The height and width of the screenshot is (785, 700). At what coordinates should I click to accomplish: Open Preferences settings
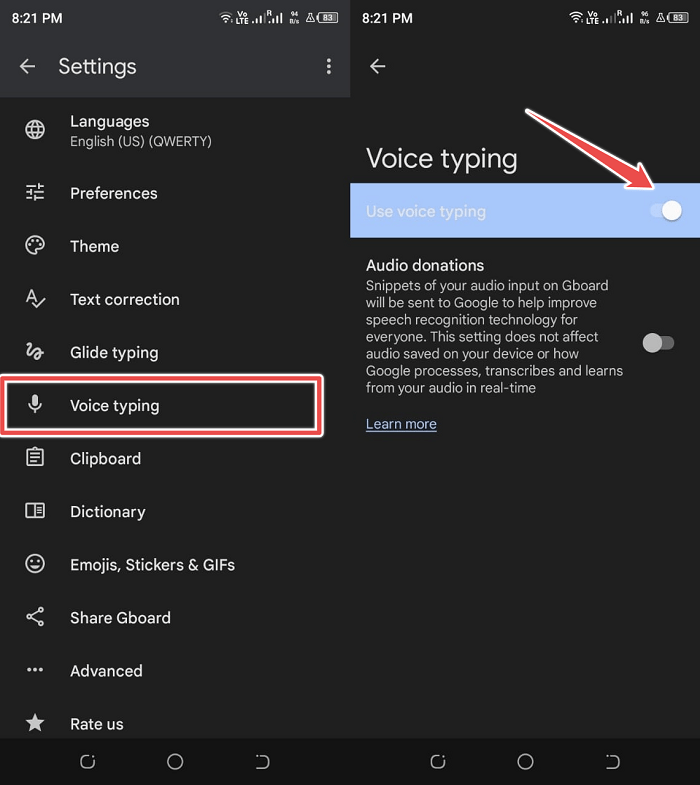tap(175, 193)
